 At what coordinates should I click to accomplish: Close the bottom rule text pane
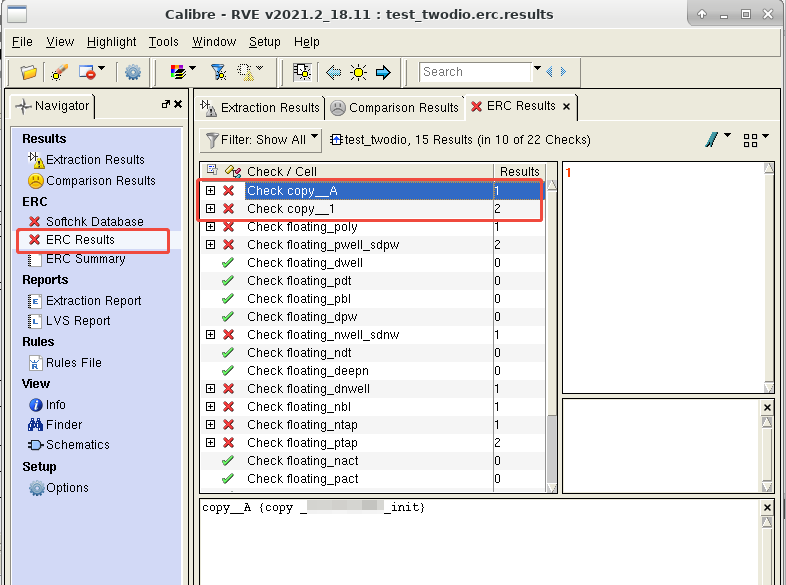pos(767,508)
